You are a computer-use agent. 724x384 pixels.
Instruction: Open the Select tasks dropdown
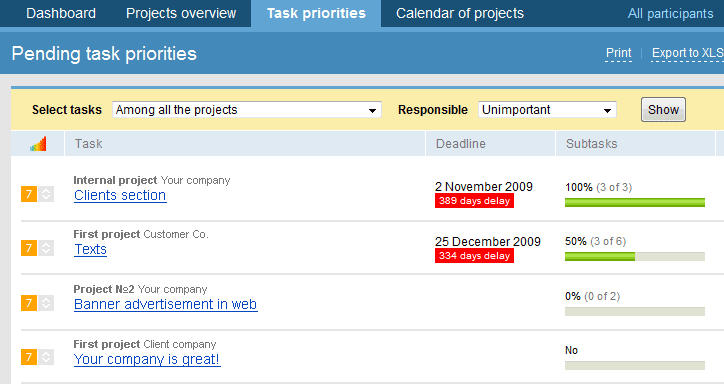[x=247, y=110]
